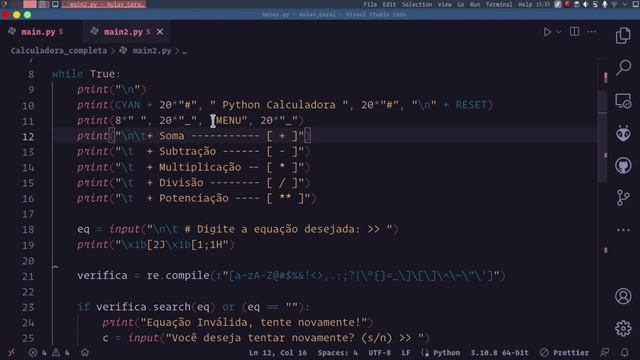640x360 pixels.
Task: Click the 'Potenciação' print line
Action: [x=197, y=198]
